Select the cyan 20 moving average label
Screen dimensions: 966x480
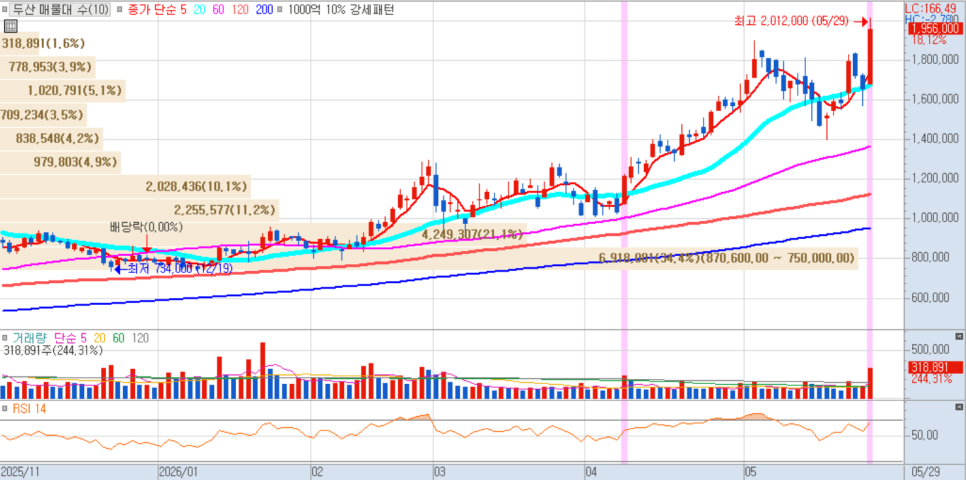[201, 9]
